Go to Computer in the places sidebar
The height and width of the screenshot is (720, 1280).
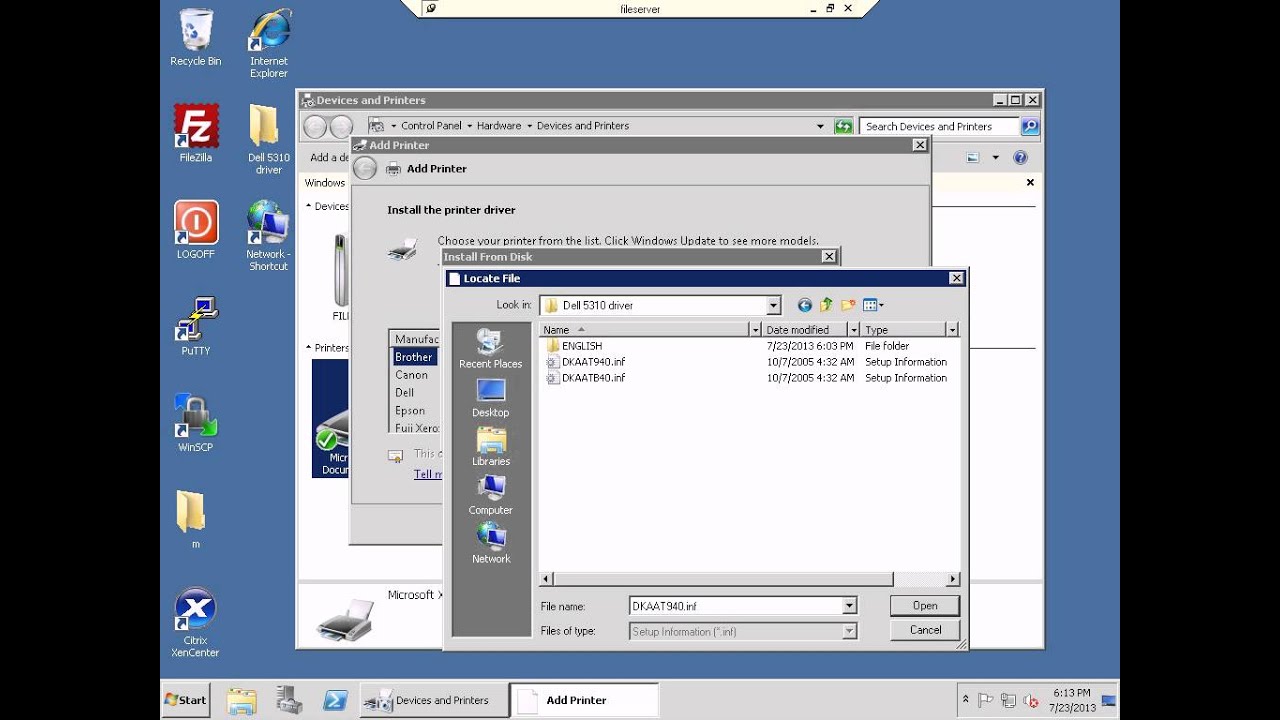click(x=490, y=495)
